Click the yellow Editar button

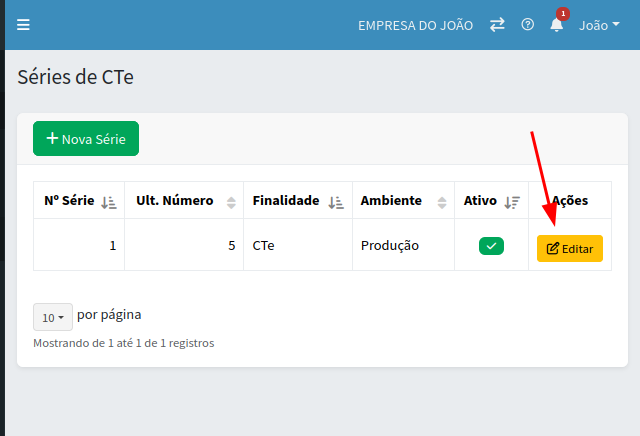569,248
